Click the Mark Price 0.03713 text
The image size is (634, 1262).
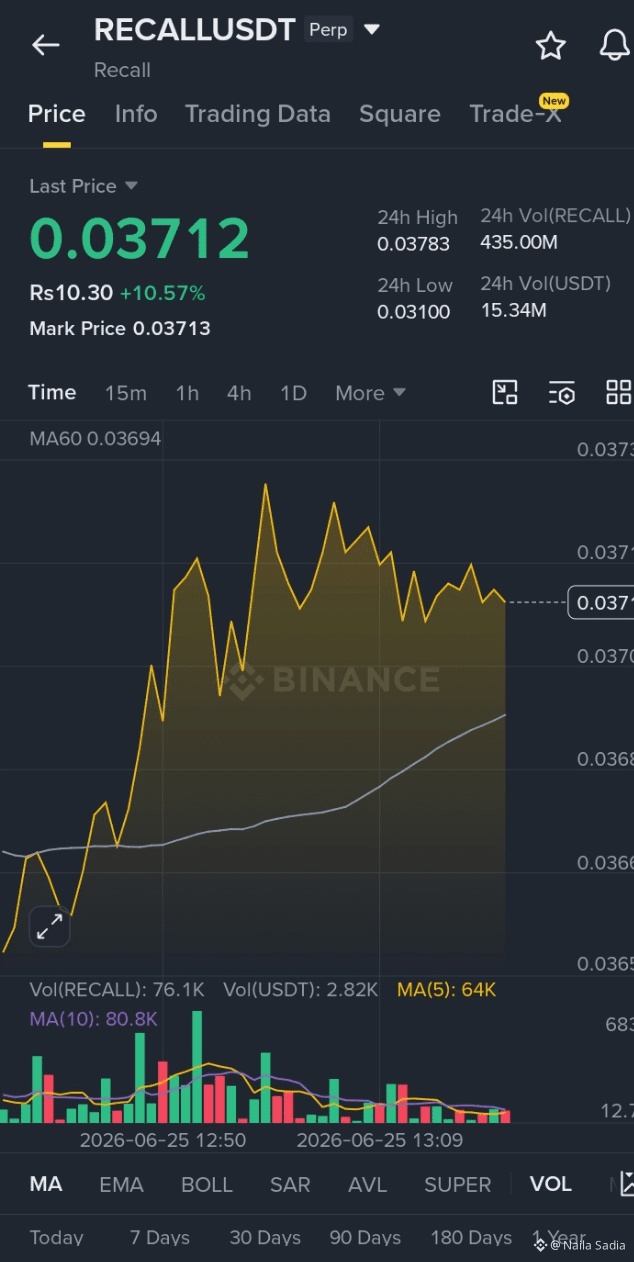(120, 328)
